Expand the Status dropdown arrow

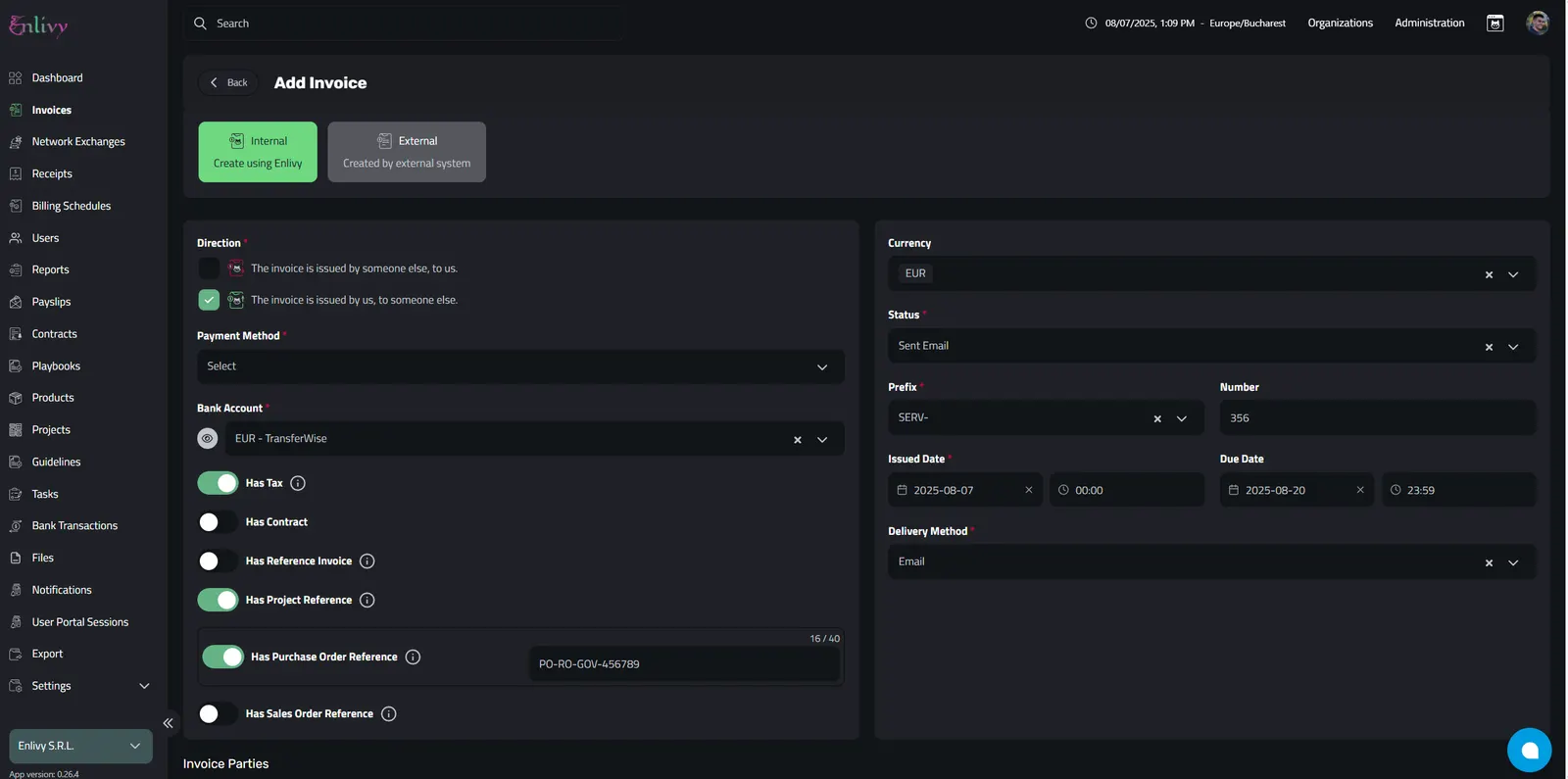[x=1513, y=347]
